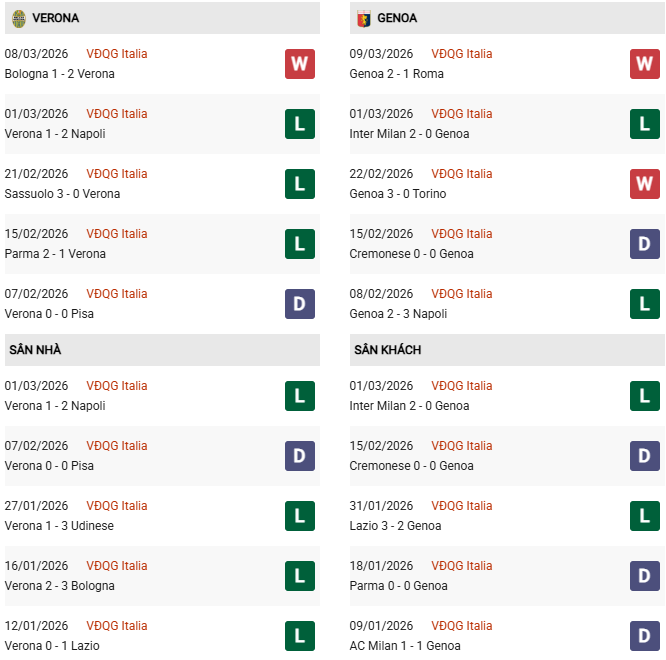Click the Verona 2-3 Bologna match row

(x=60, y=586)
